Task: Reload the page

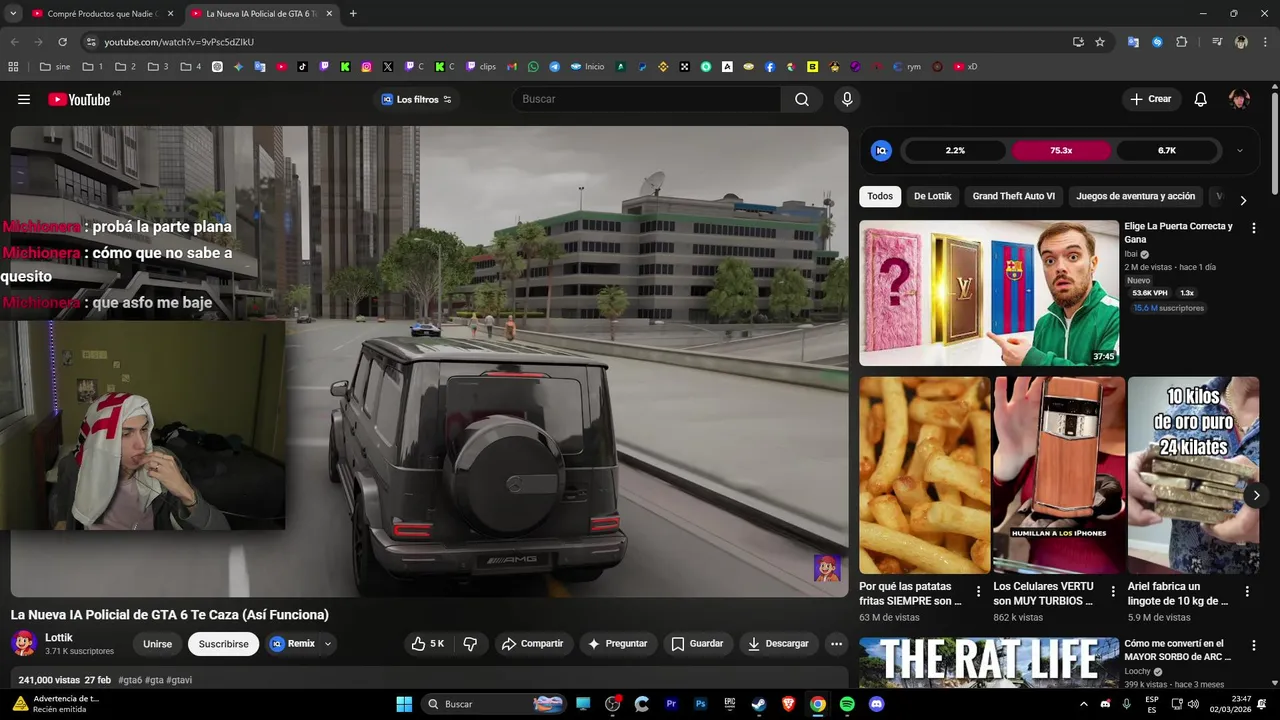Action: pyautogui.click(x=62, y=42)
